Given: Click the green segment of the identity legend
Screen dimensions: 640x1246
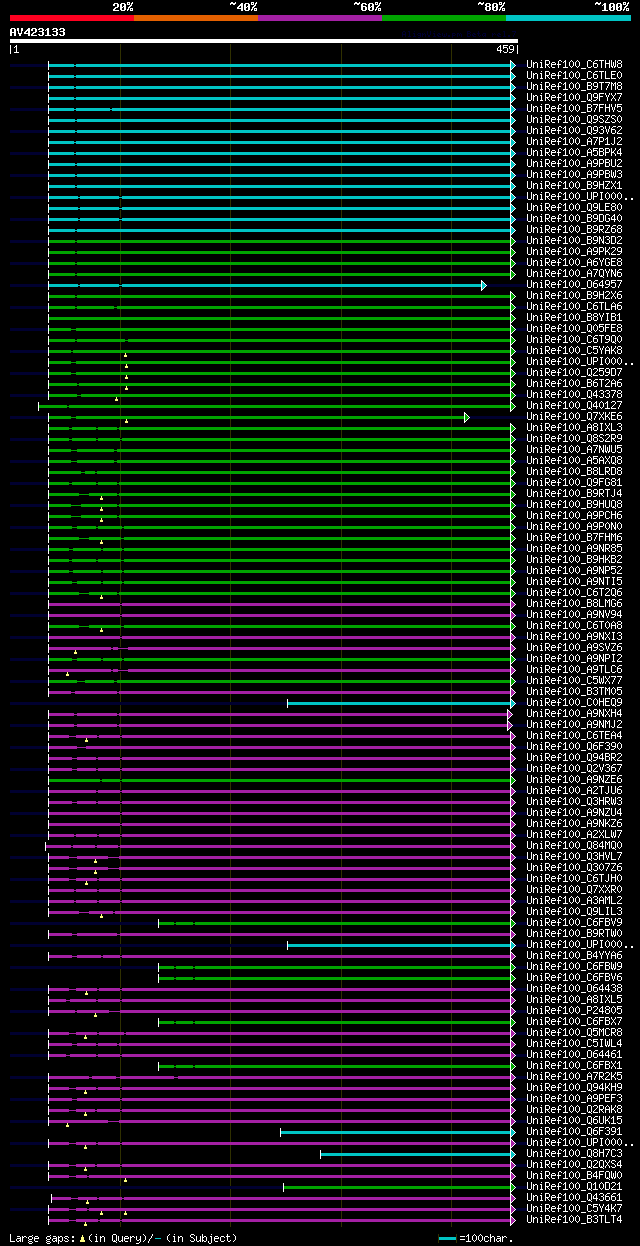Looking at the screenshot, I should coord(443,18).
